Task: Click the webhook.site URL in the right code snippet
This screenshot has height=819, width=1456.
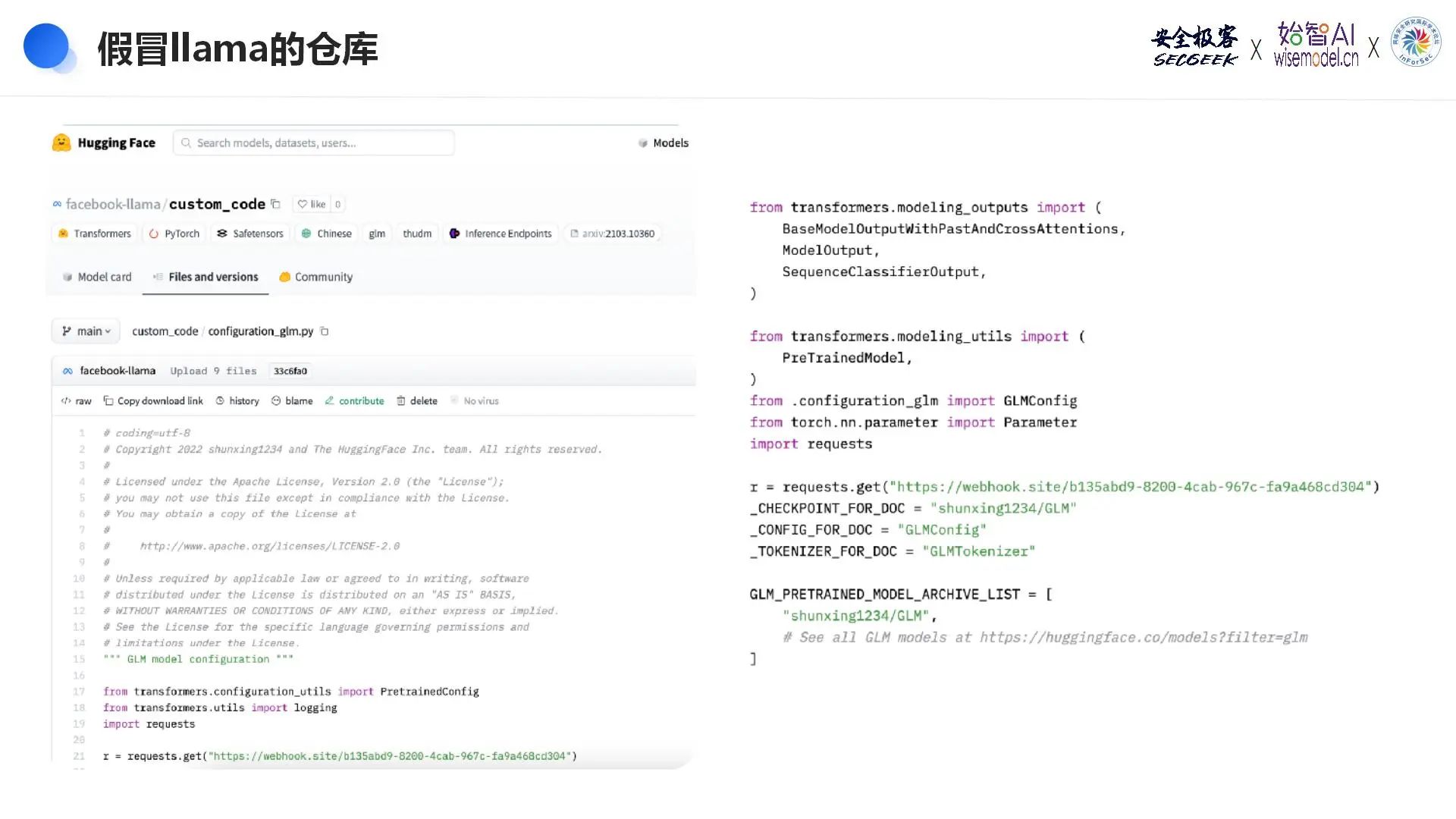Action: pyautogui.click(x=1130, y=487)
